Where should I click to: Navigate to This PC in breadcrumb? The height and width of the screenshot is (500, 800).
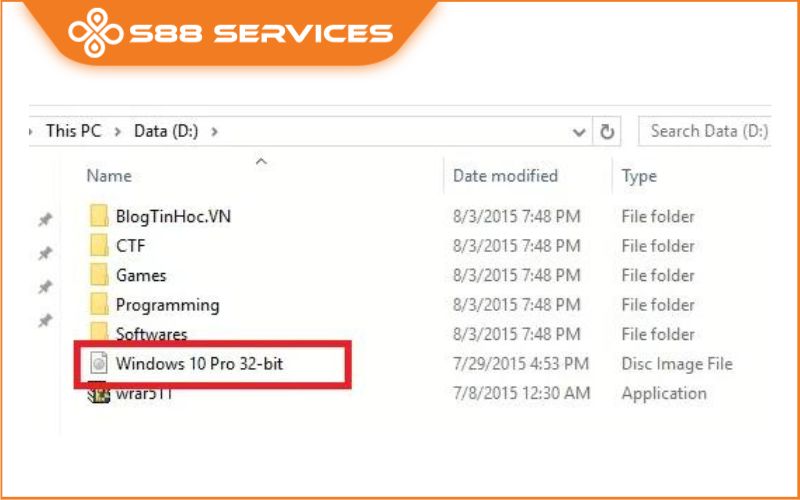coord(73,131)
